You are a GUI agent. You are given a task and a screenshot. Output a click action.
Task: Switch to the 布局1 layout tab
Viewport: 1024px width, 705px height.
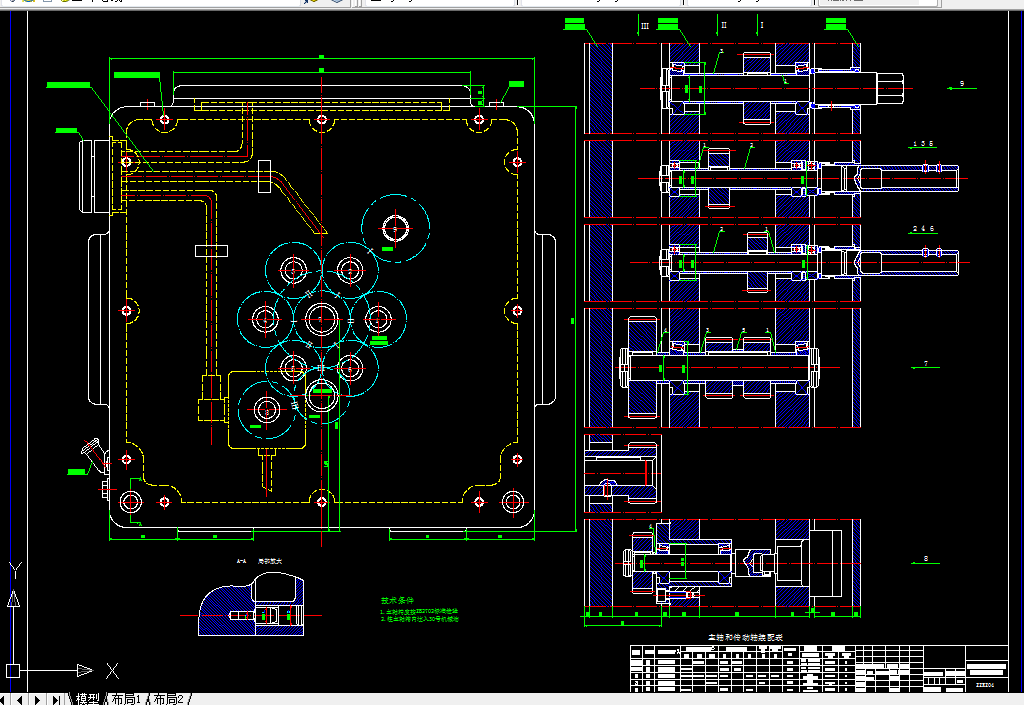click(x=127, y=699)
